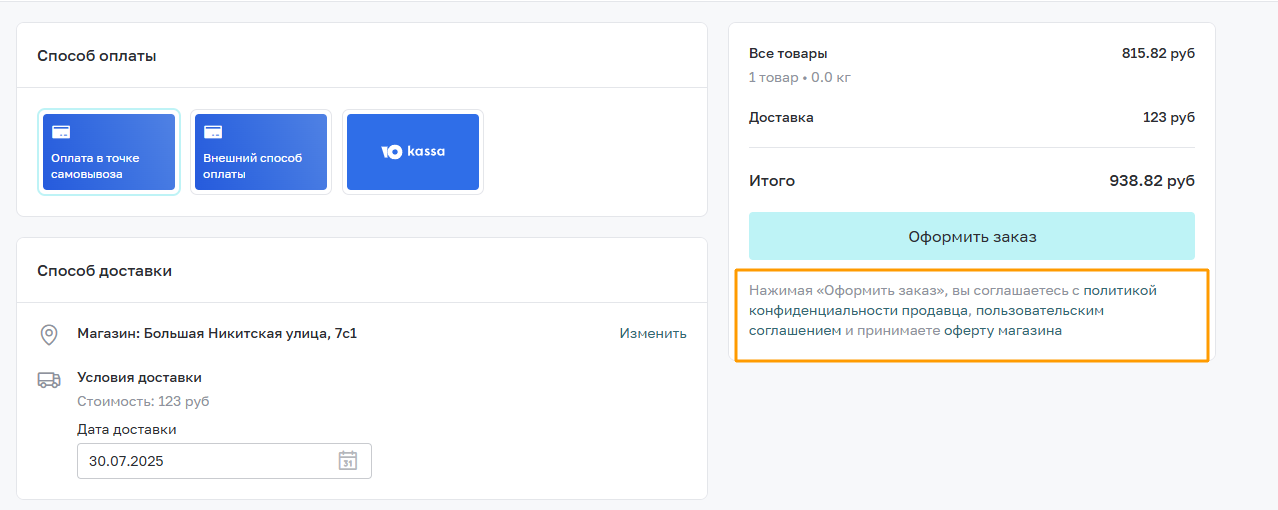
Task: Click the card icon on «Внешний способ оплаты»
Action: (213, 132)
